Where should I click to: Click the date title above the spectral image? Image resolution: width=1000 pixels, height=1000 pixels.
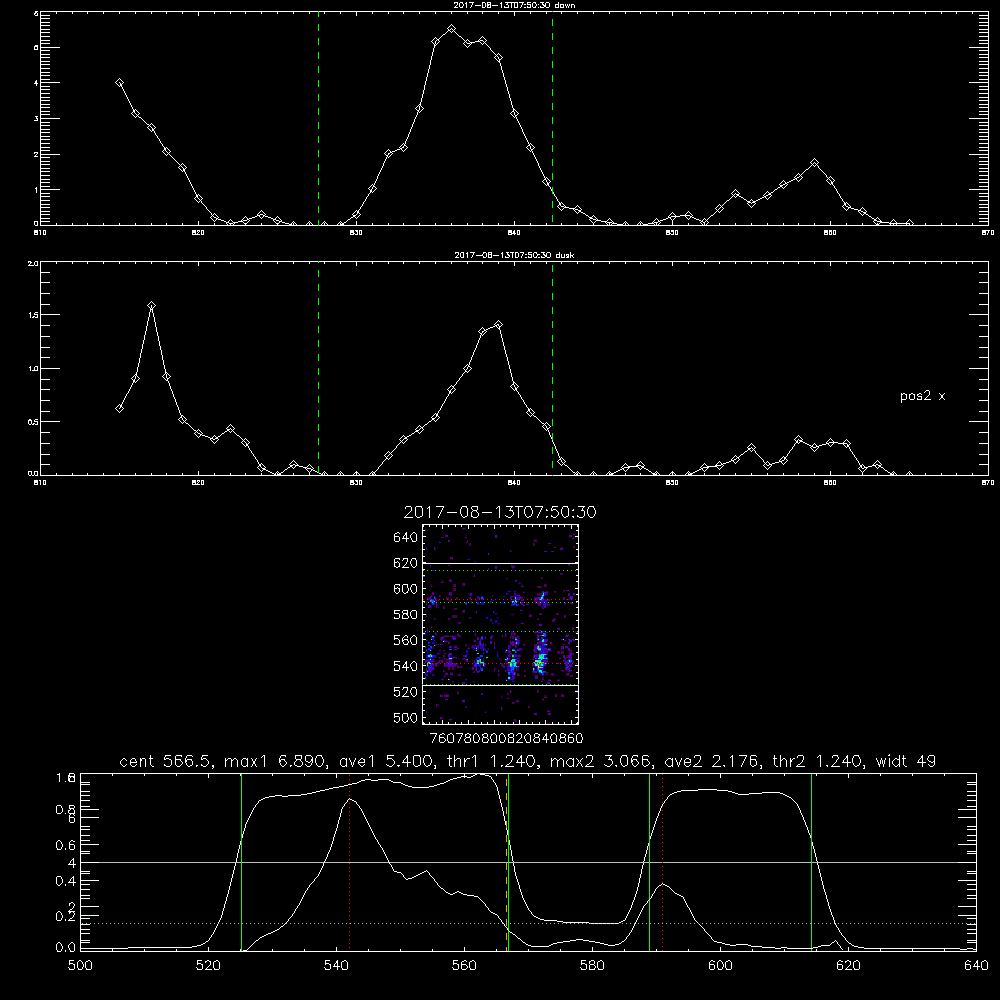tap(500, 512)
